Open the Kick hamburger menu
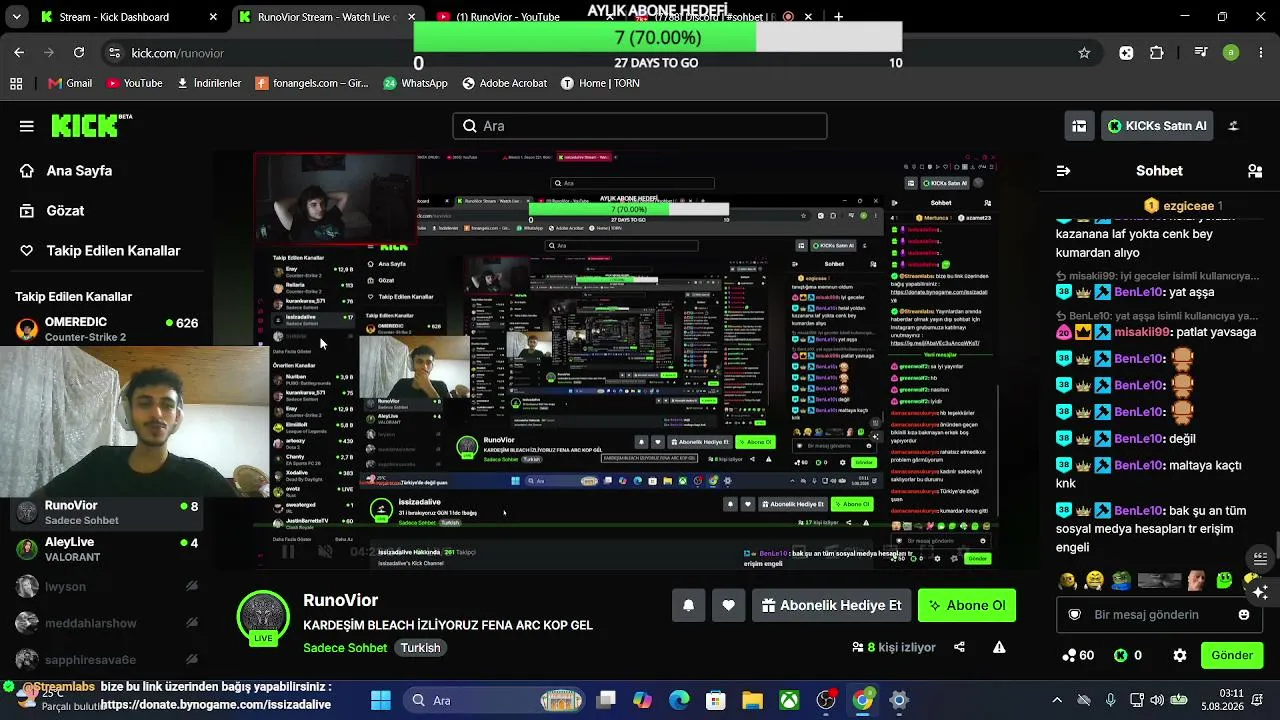1280x720 pixels. point(27,126)
